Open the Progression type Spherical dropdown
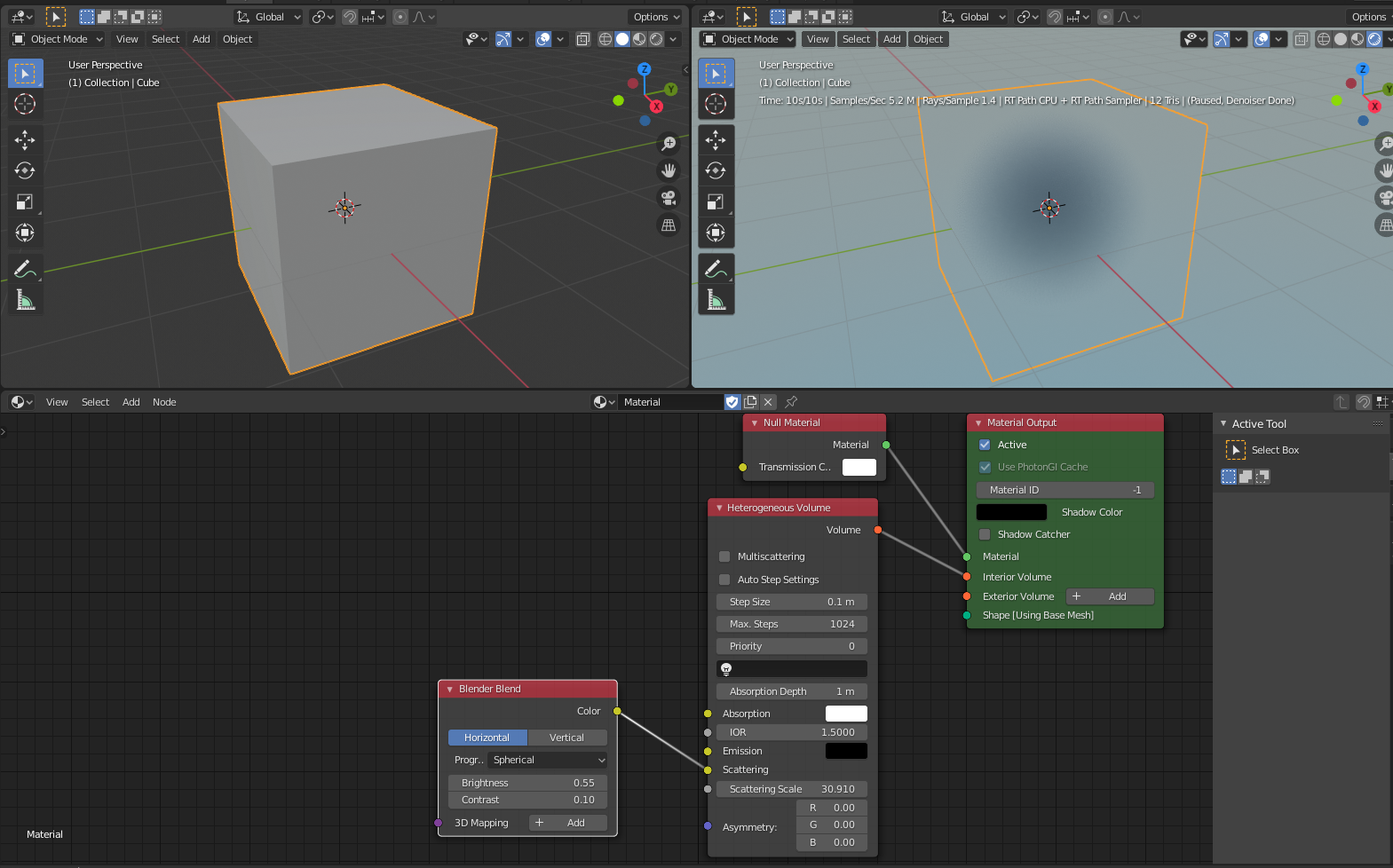 coord(548,760)
